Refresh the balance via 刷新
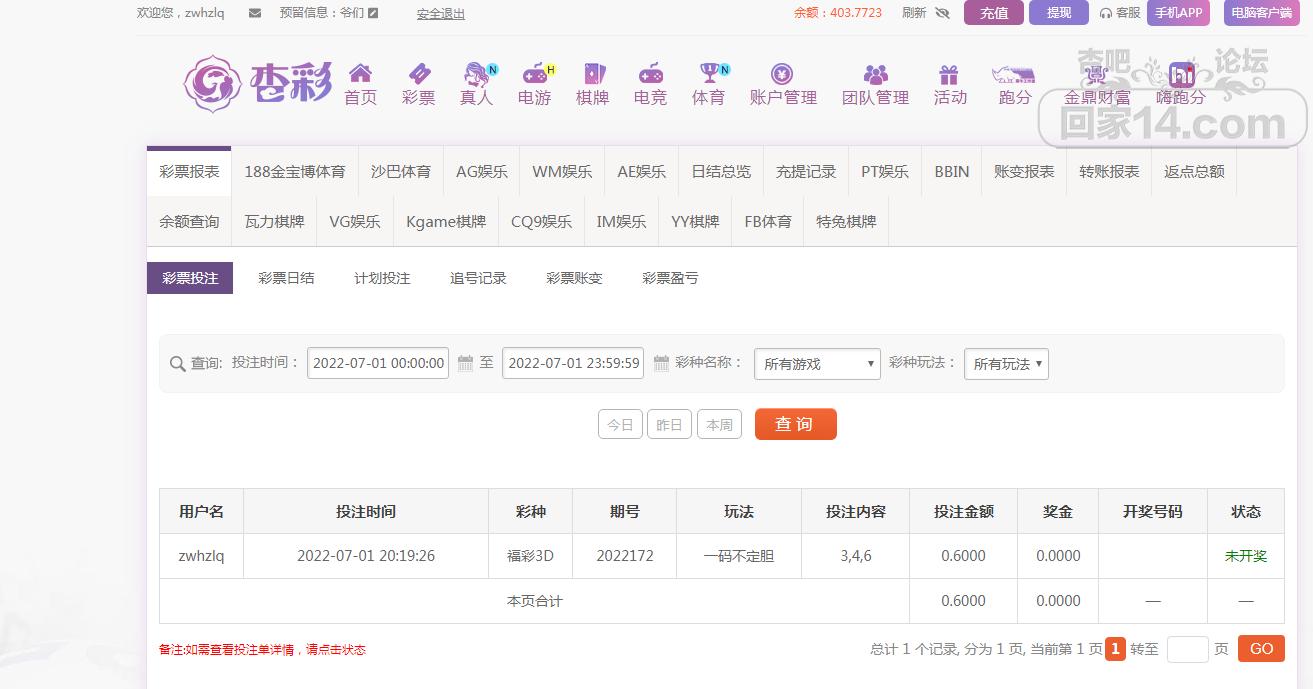This screenshot has width=1313, height=689. coord(914,13)
